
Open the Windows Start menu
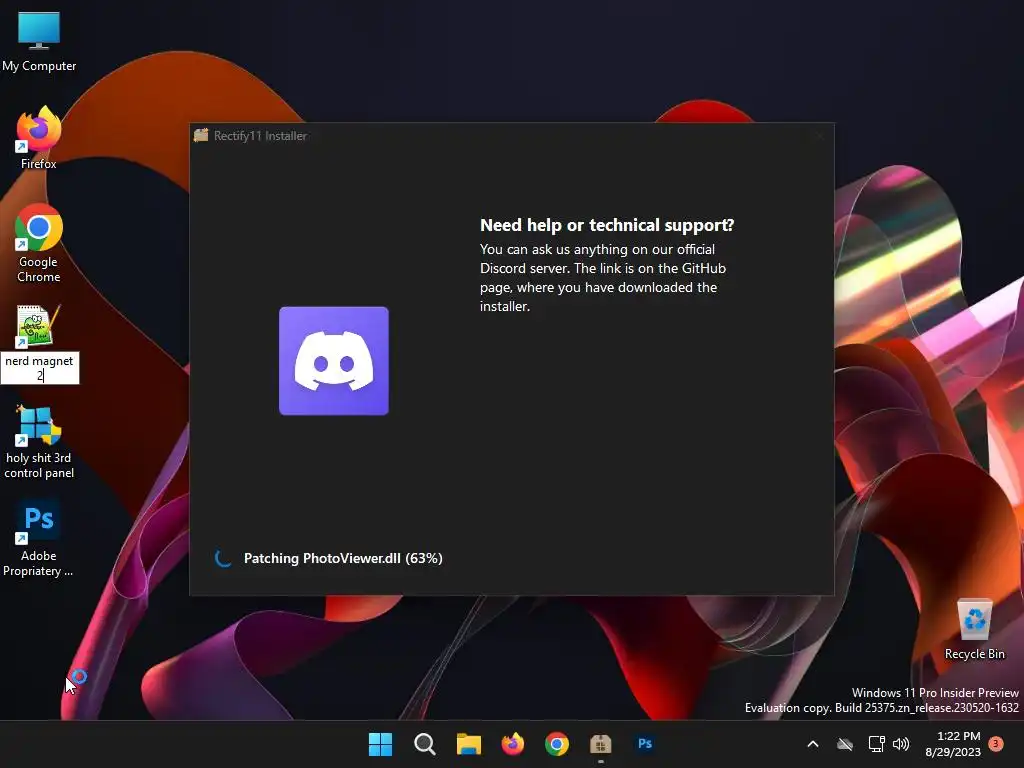tap(380, 744)
